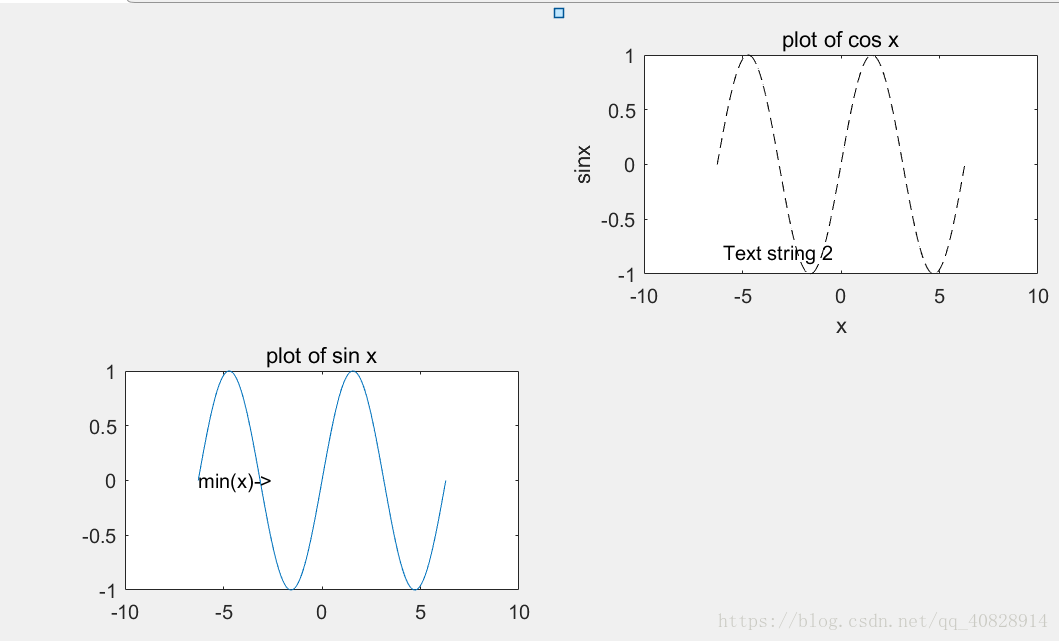
Task: Select the "x" axis label below cos plot
Action: (x=841, y=327)
